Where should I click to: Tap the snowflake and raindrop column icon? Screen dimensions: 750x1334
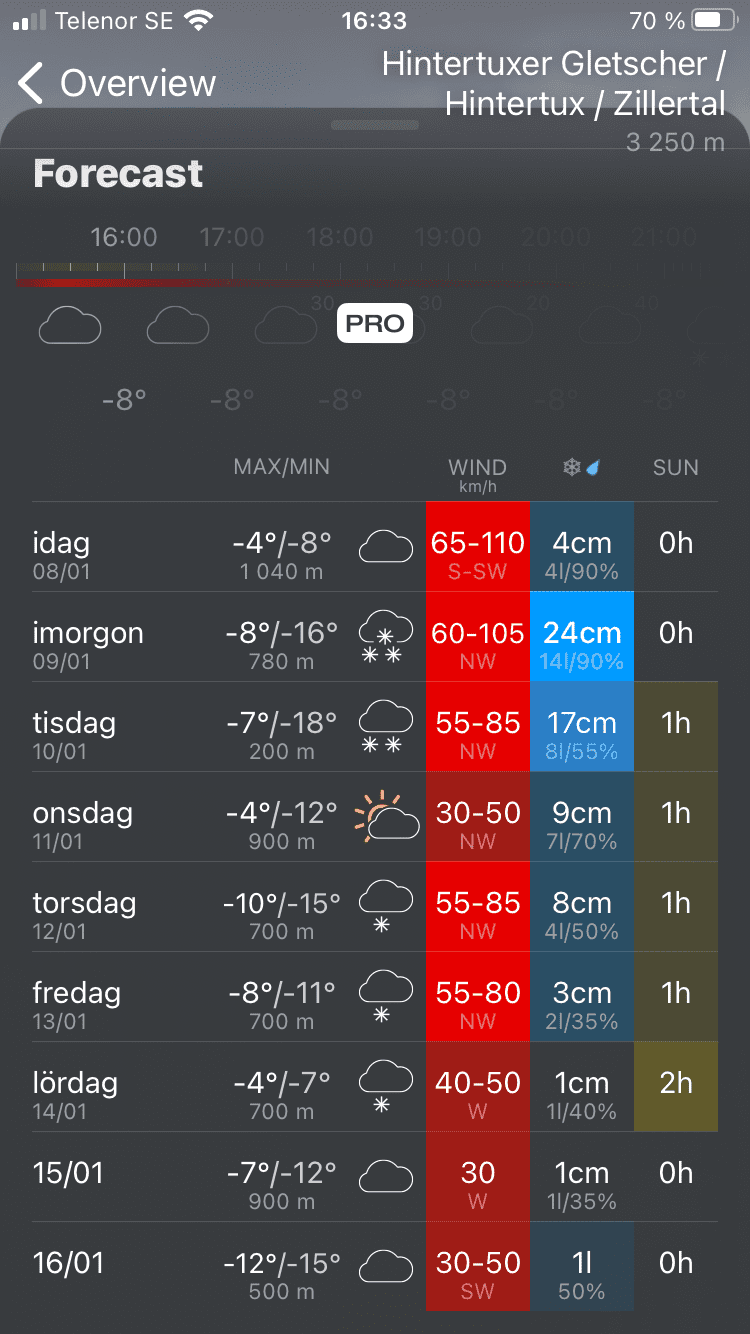pyautogui.click(x=582, y=467)
